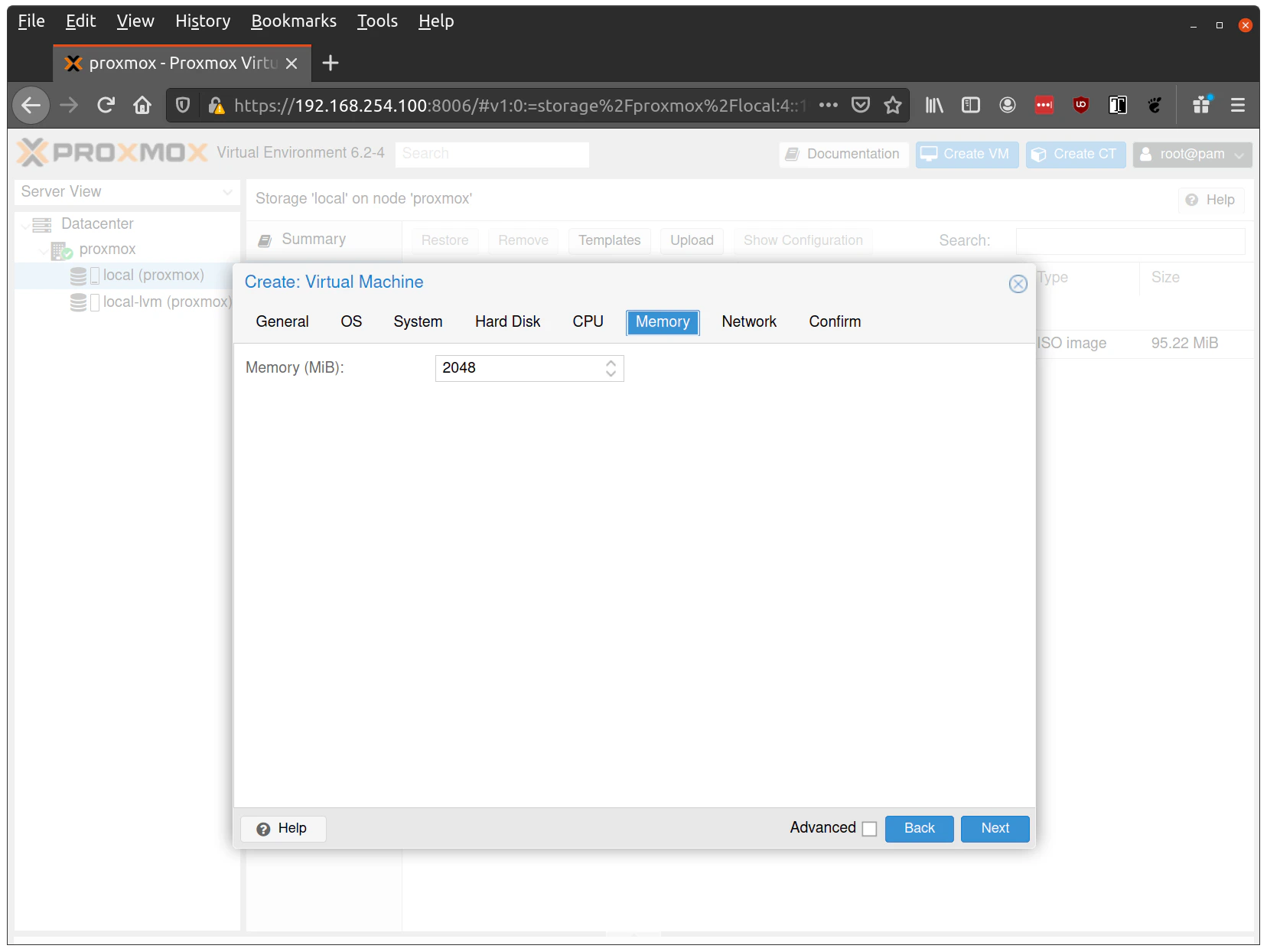The width and height of the screenshot is (1267, 952).
Task: Open the Documentation button
Action: (x=844, y=154)
